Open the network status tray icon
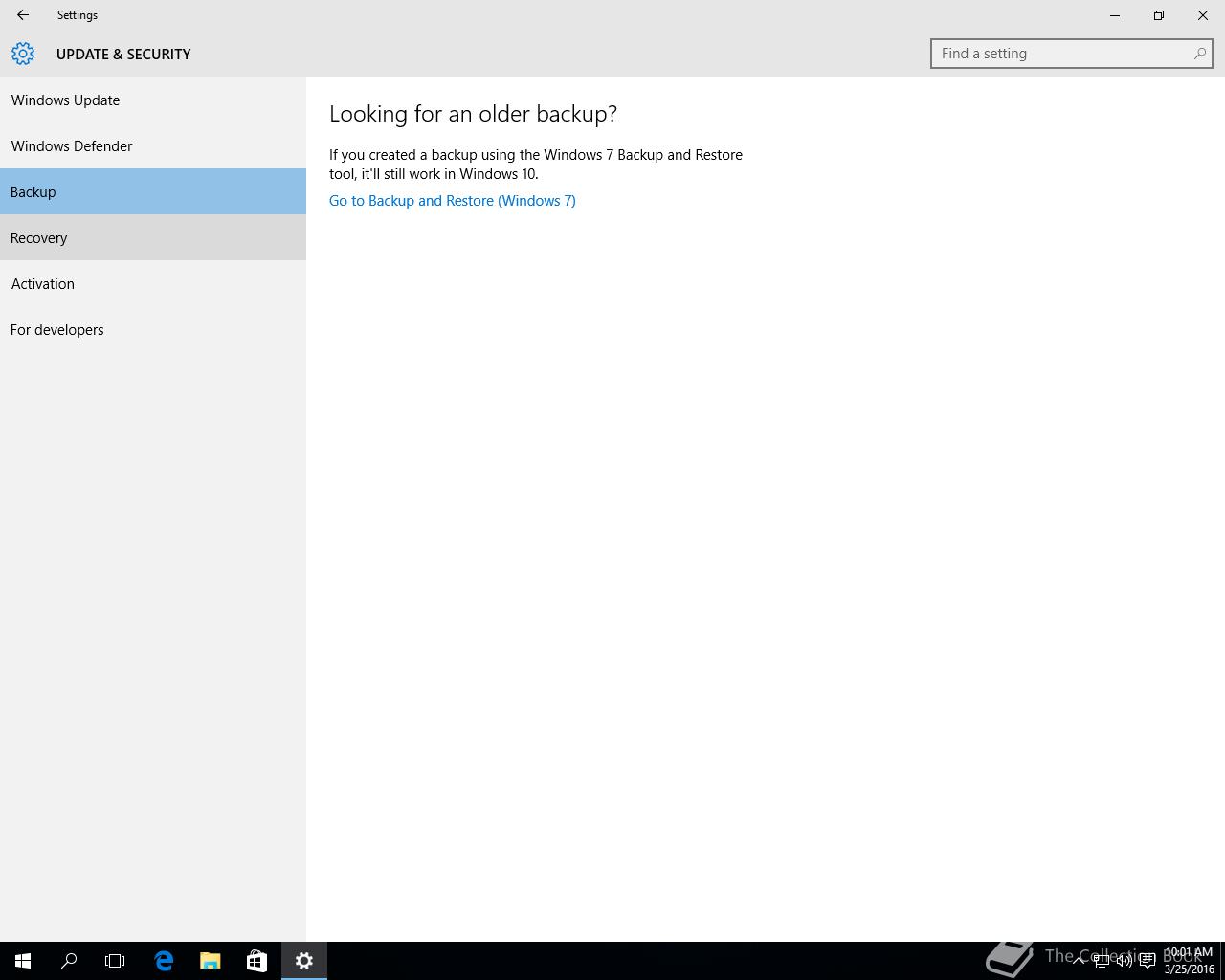Screen dimensions: 1225x980 tap(1102, 961)
